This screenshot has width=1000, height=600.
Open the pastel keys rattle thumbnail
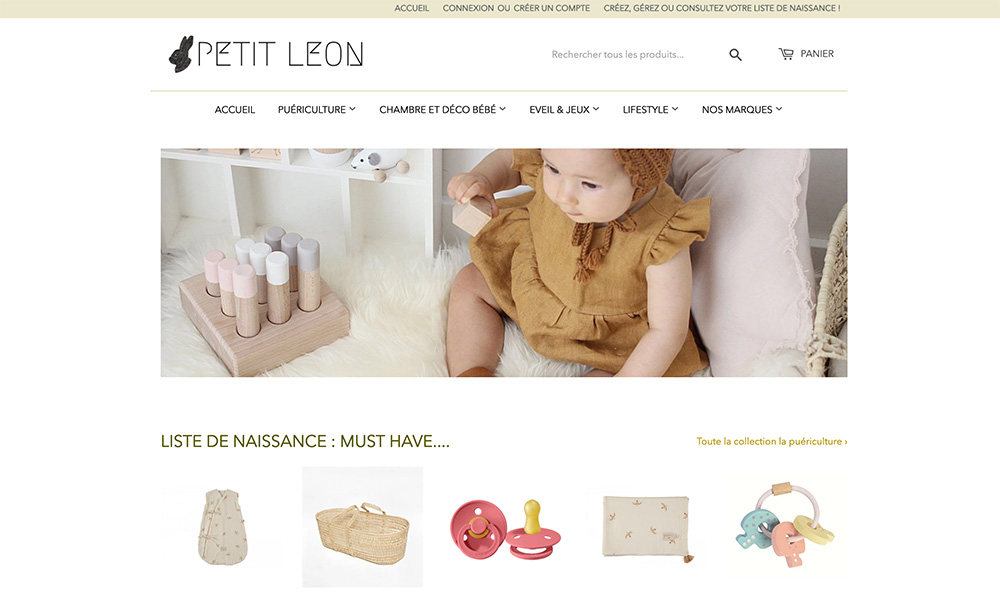[x=787, y=527]
